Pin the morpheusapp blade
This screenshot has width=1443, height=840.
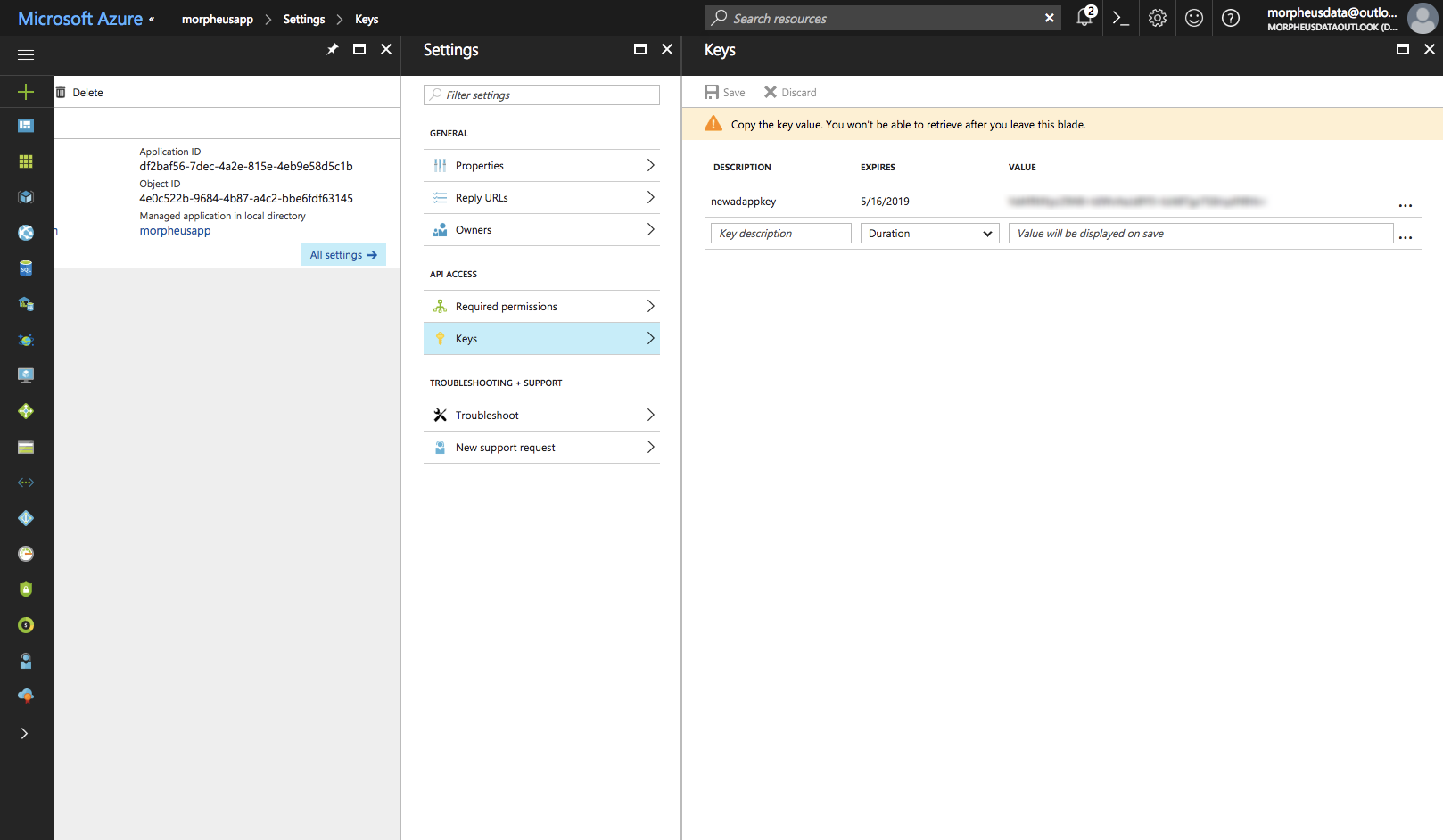pyautogui.click(x=333, y=49)
